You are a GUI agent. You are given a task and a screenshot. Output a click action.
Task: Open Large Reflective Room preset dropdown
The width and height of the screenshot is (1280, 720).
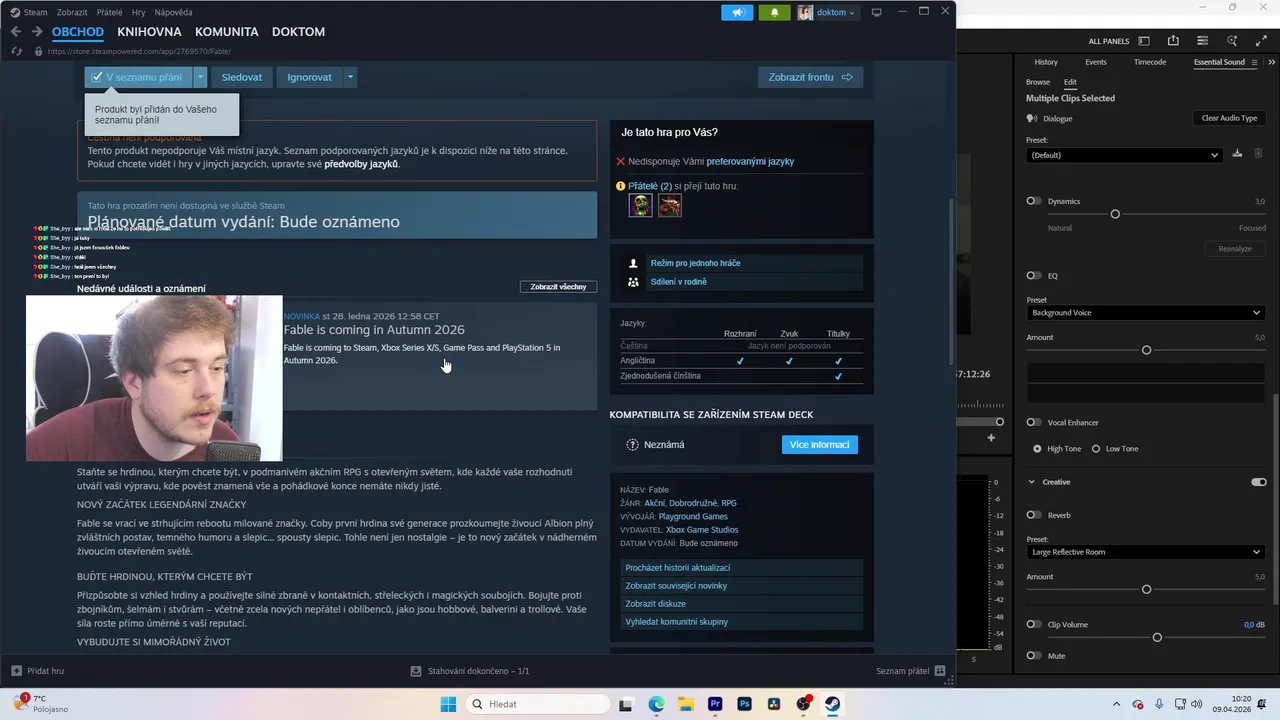tap(1146, 552)
